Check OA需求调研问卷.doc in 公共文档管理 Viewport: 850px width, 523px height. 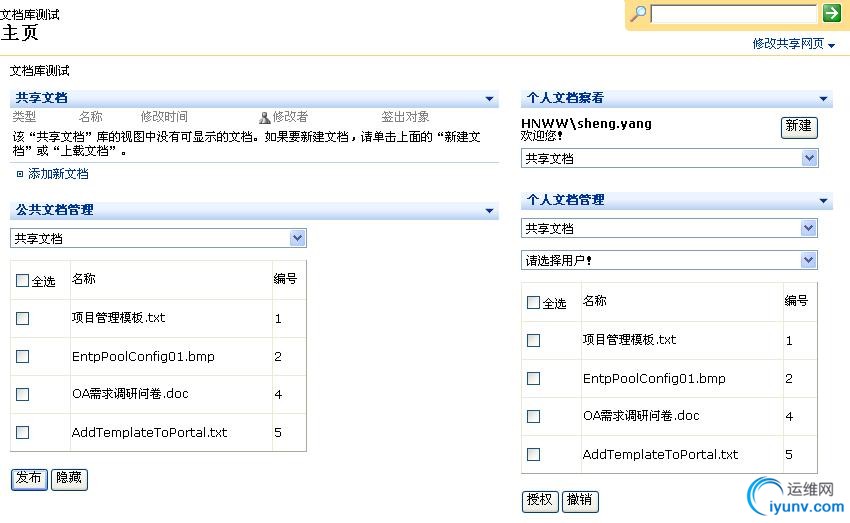point(22,394)
